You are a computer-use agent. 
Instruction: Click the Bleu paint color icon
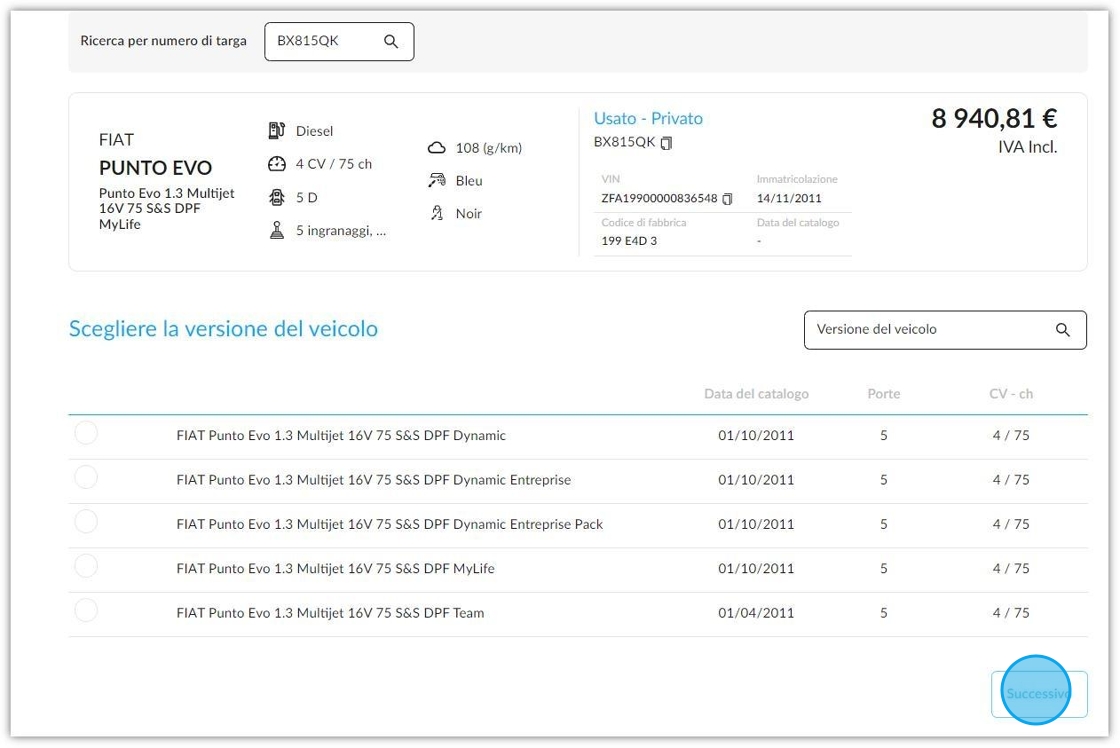[x=436, y=180]
